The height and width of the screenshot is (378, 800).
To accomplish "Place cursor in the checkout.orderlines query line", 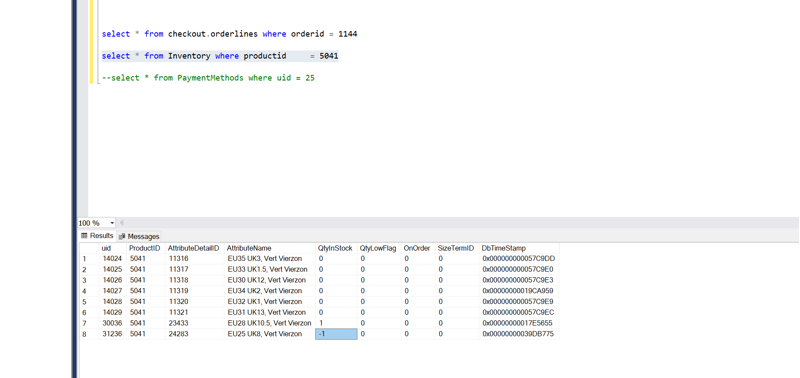I will click(229, 34).
